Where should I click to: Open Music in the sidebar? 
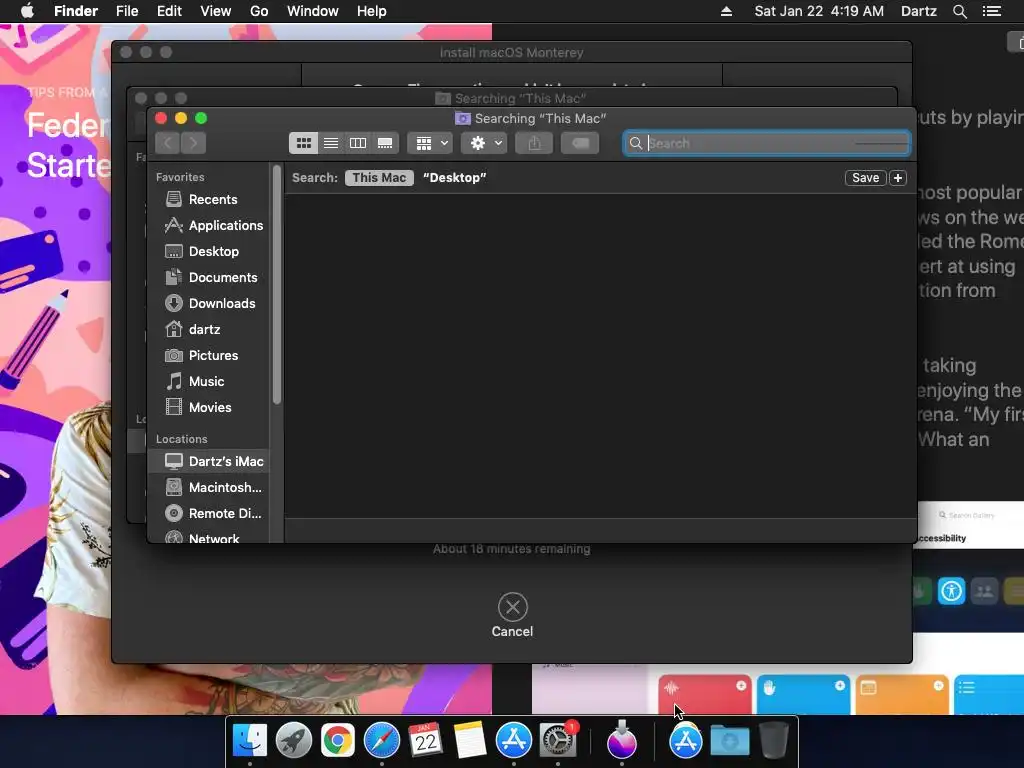click(x=209, y=381)
